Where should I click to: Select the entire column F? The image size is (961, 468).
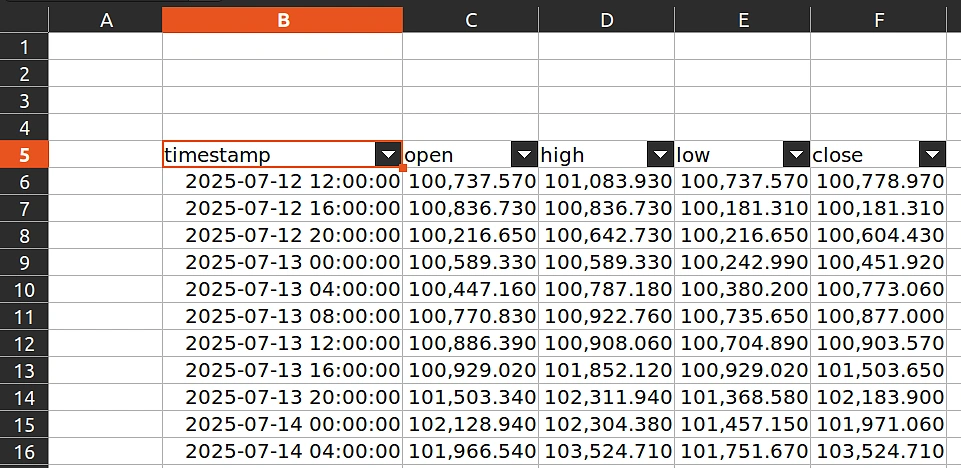click(878, 20)
